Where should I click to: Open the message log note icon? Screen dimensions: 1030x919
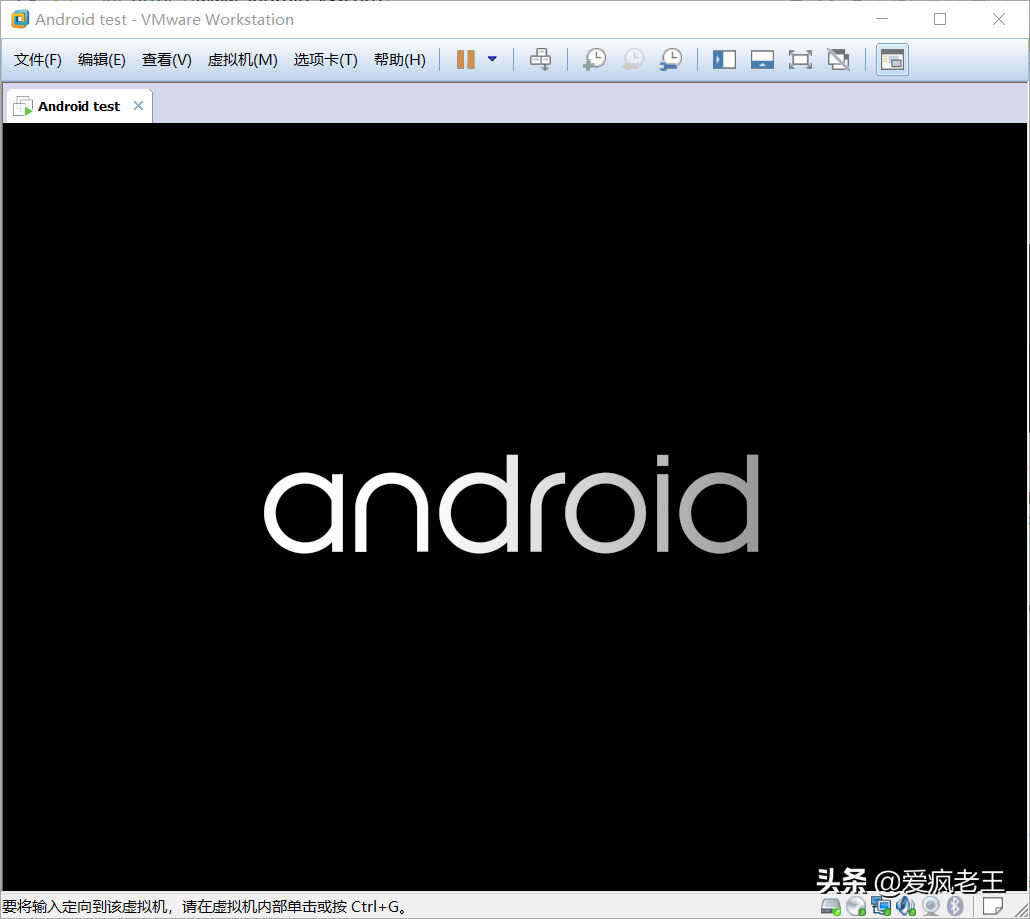993,907
